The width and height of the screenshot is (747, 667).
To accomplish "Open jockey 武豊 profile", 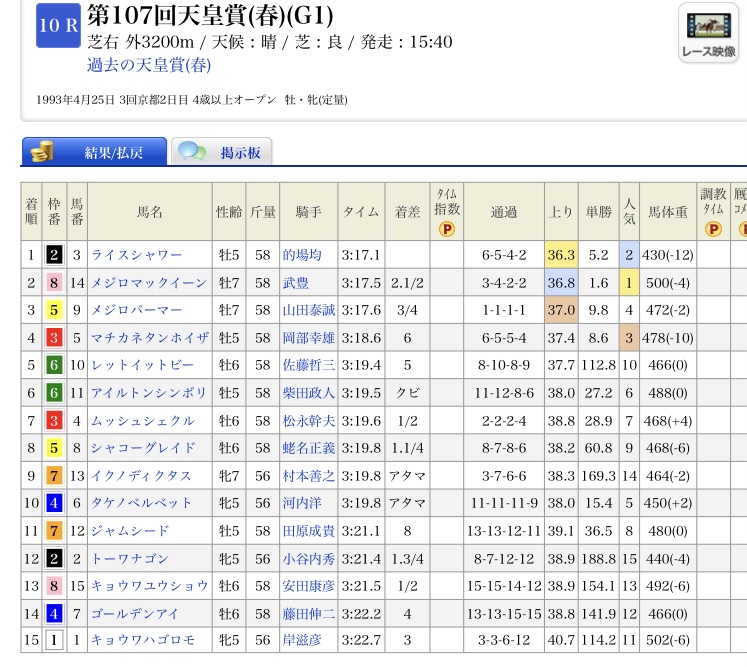I will pyautogui.click(x=296, y=283).
